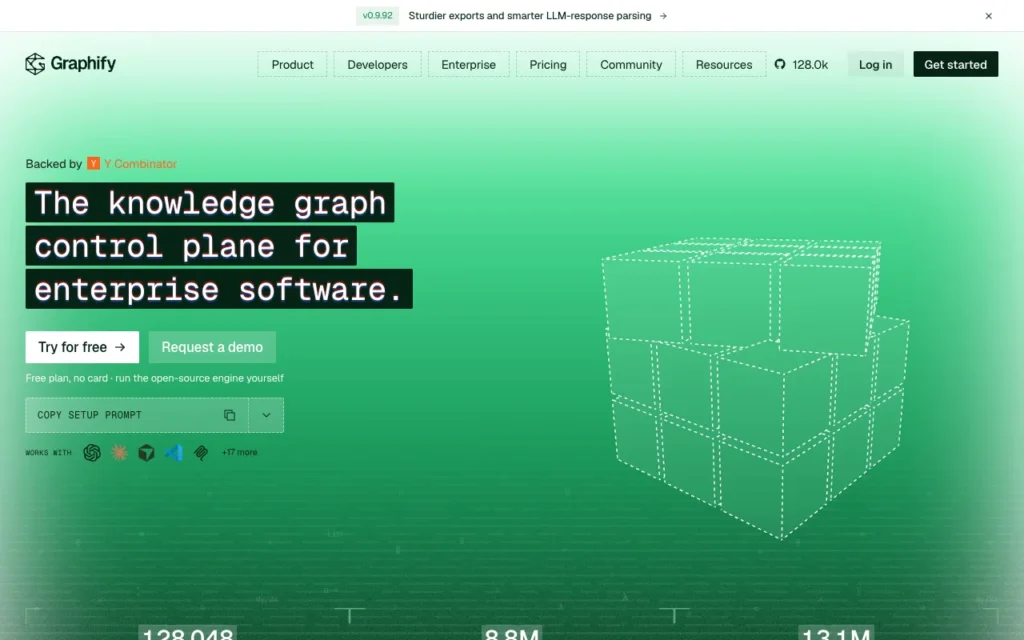Open the Resources menu
The width and height of the screenshot is (1024, 640).
point(724,65)
